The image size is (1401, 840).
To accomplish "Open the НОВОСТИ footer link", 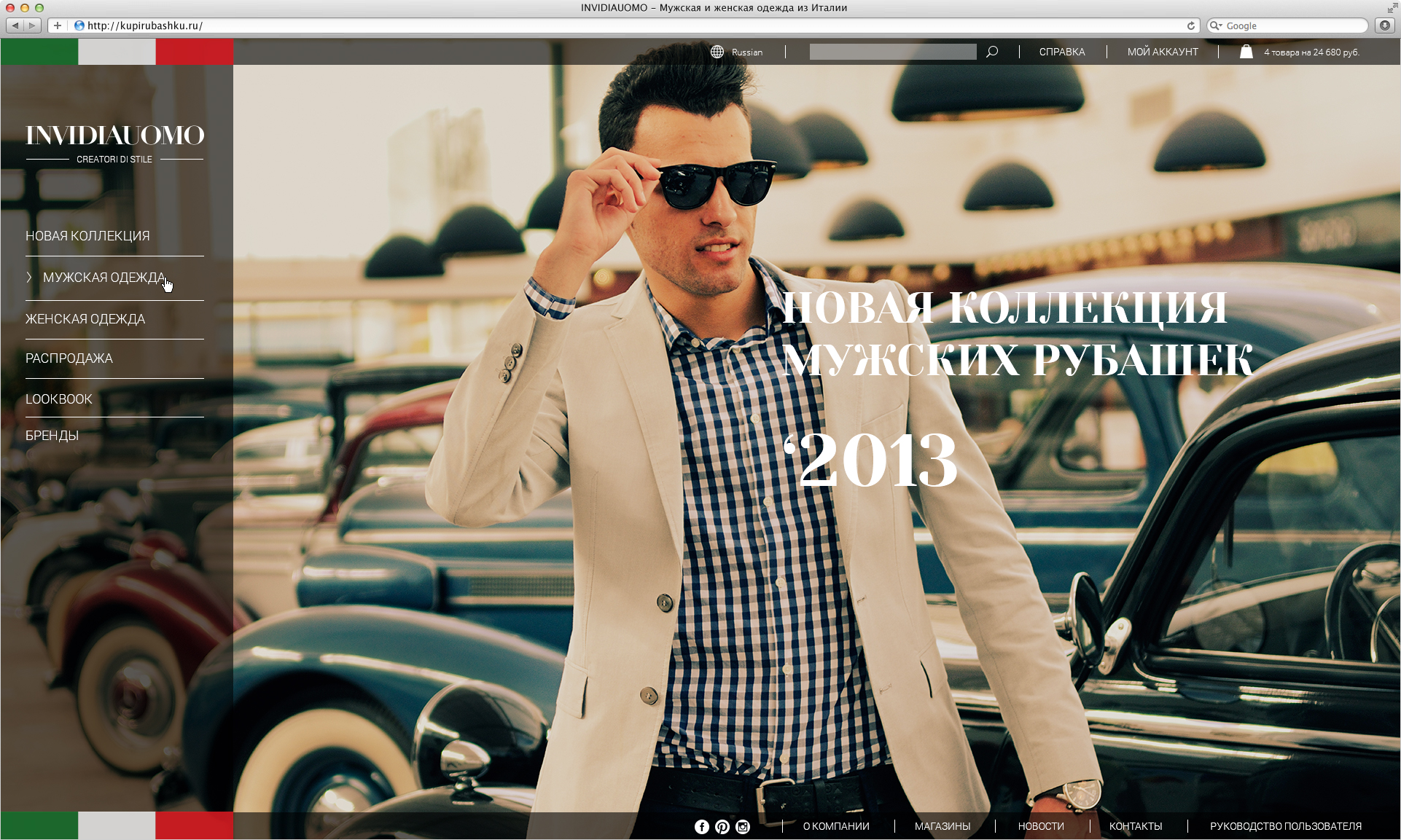I will 1041,826.
